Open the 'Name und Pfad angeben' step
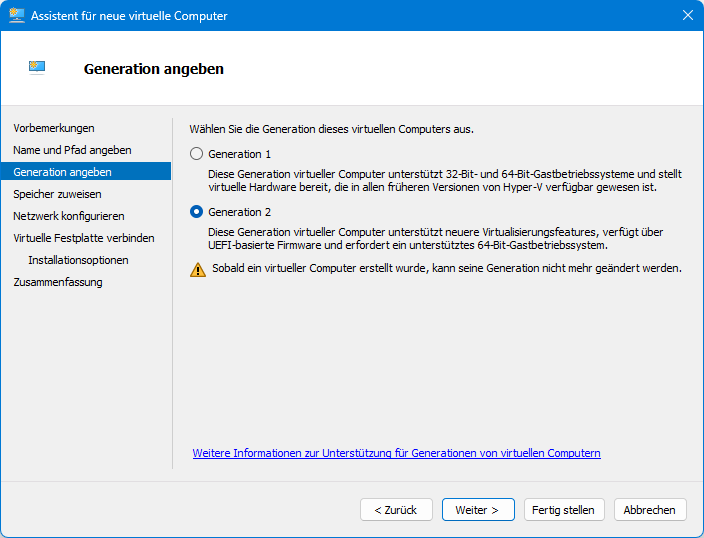The image size is (704, 538). pyautogui.click(x=72, y=150)
